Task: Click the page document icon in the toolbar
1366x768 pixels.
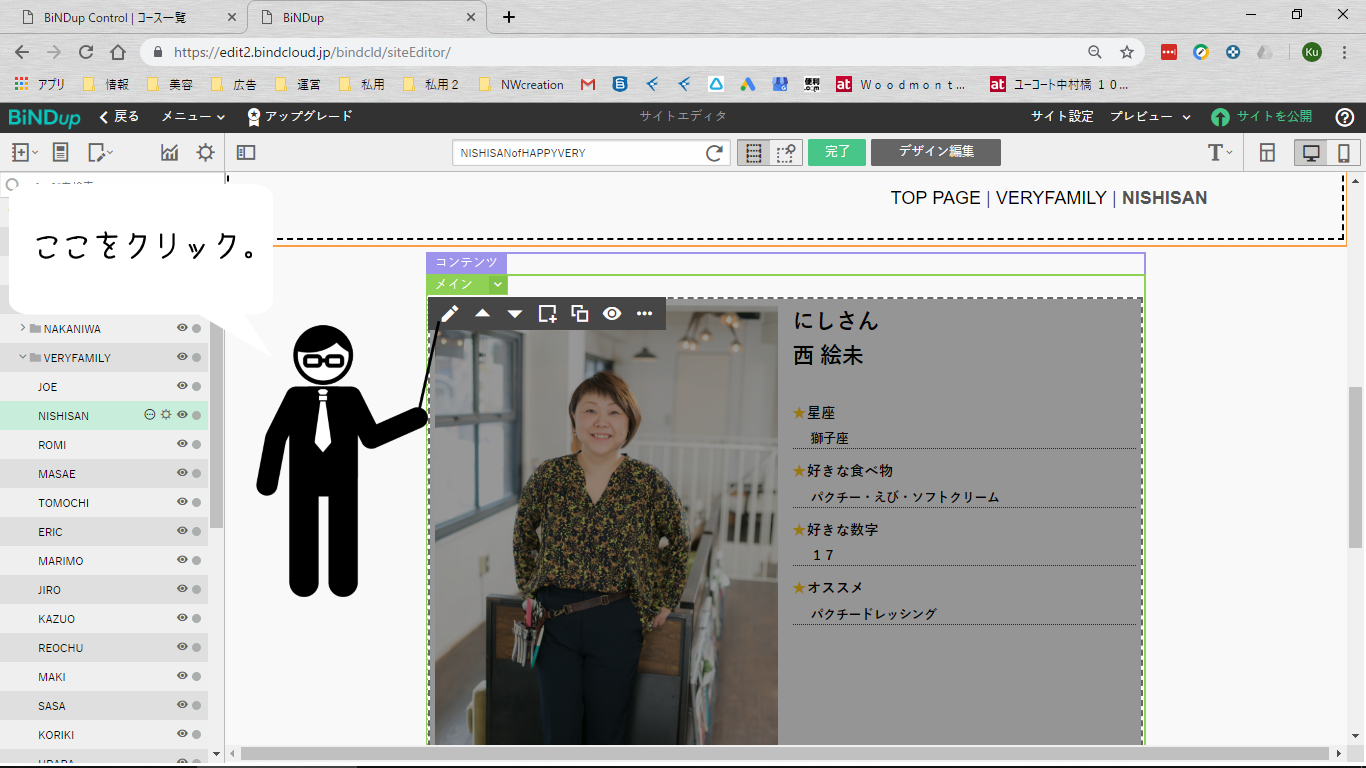Action: [x=60, y=152]
